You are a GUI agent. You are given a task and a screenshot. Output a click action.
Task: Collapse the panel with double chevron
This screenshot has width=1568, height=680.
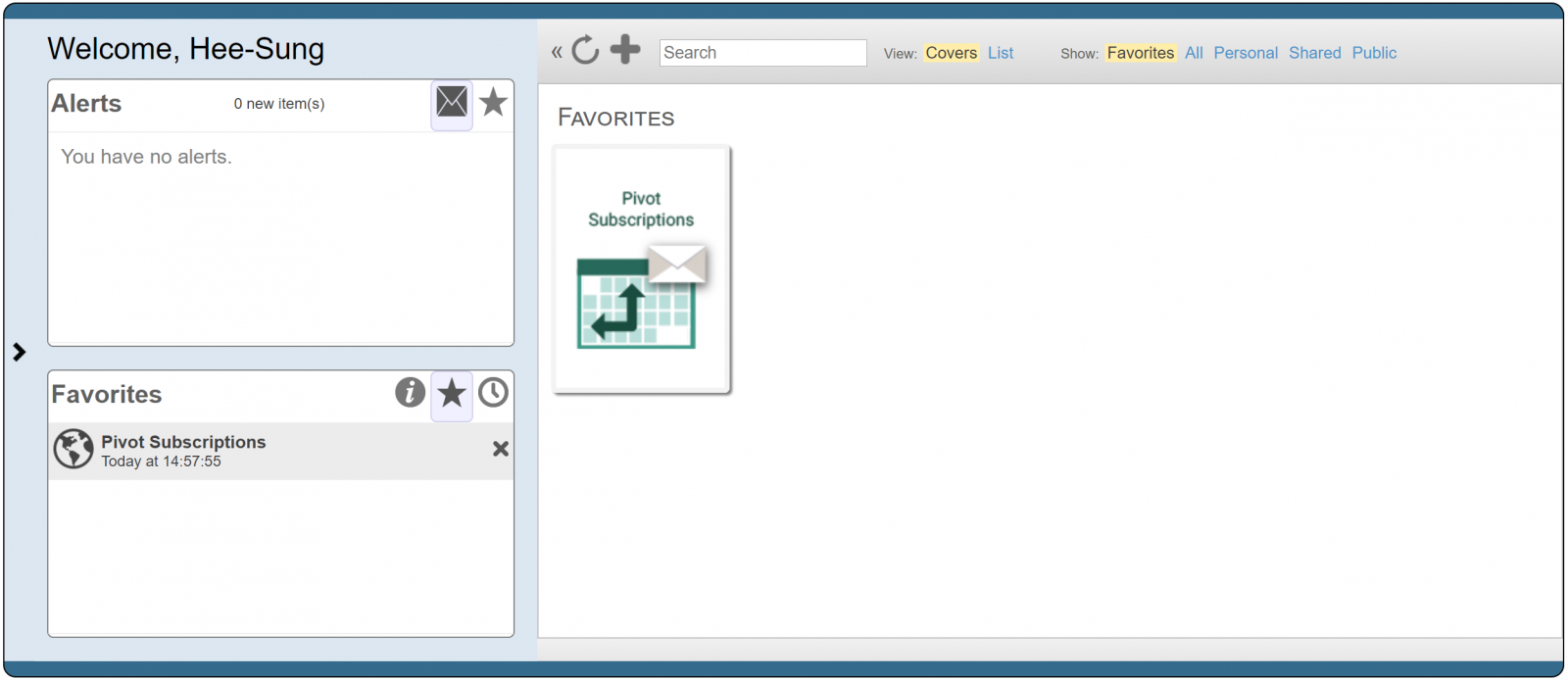click(557, 52)
